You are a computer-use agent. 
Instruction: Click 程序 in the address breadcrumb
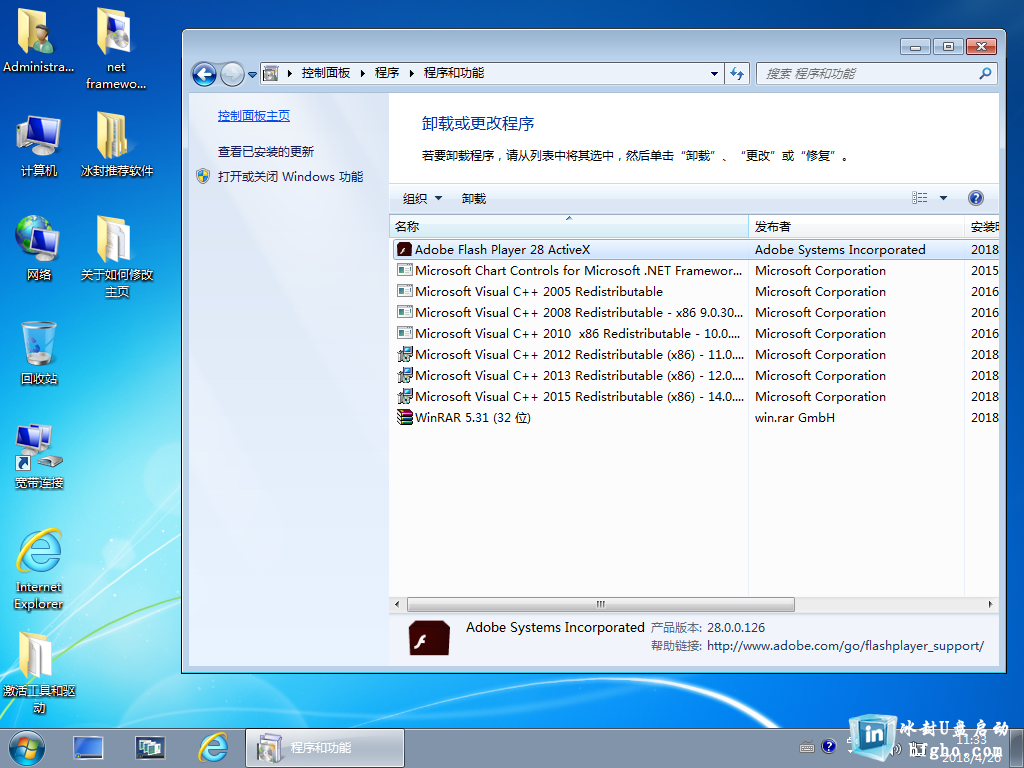click(x=387, y=73)
